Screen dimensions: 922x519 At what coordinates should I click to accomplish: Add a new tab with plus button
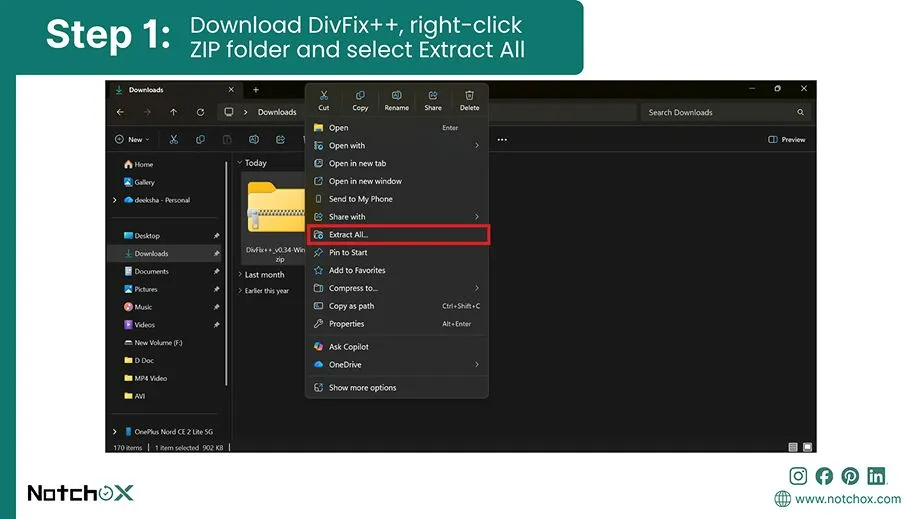point(256,90)
